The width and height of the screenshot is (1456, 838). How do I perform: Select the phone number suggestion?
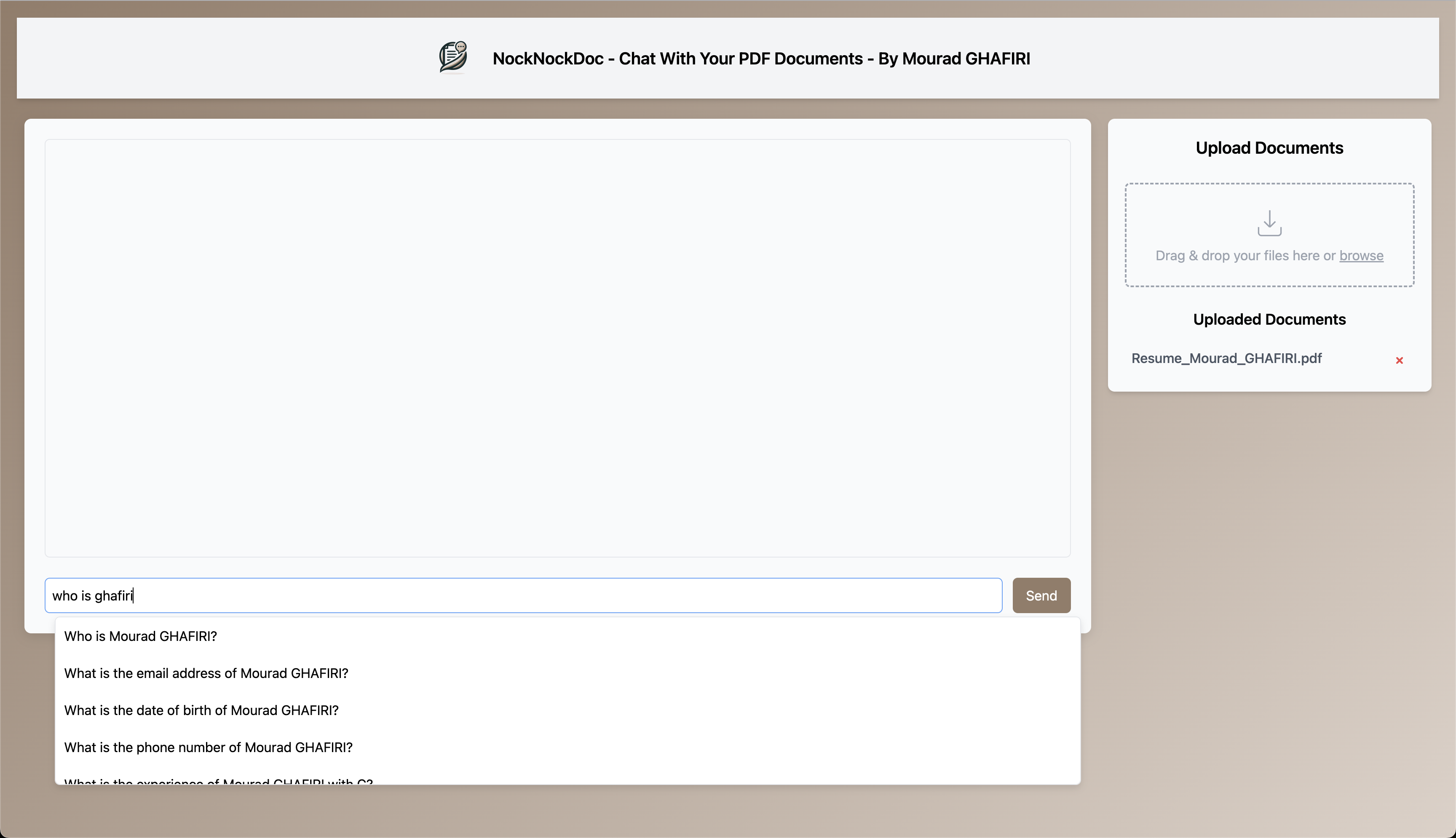(208, 747)
